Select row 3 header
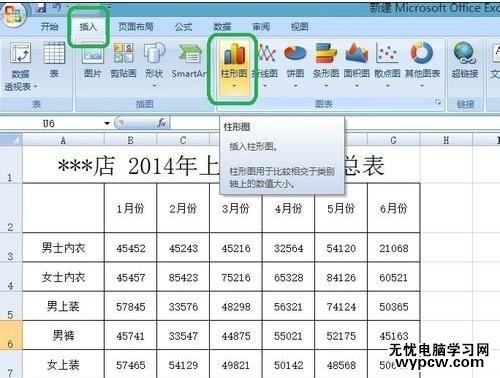500x378 pixels. pos(11,248)
